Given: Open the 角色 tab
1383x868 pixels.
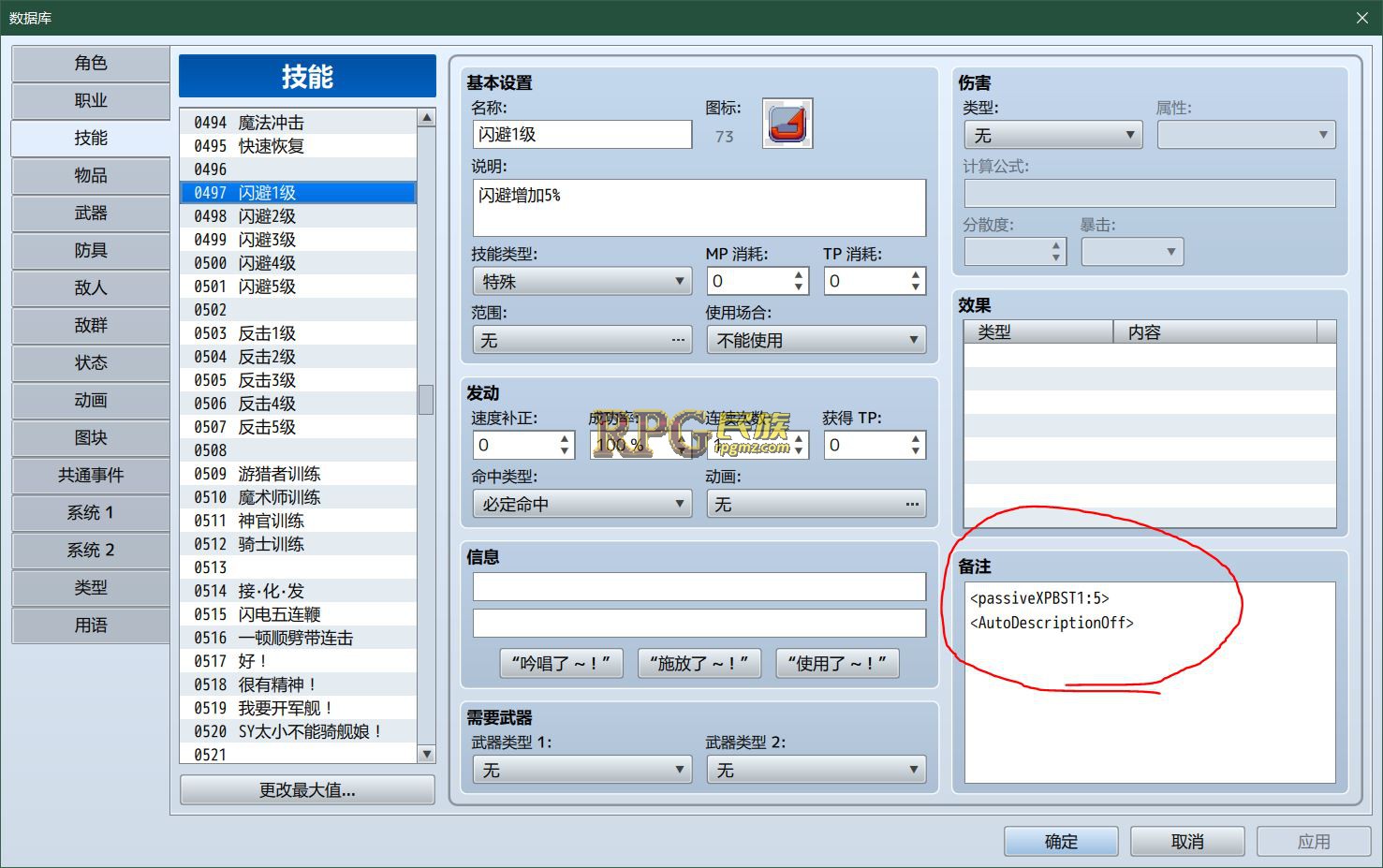Looking at the screenshot, I should 91,63.
